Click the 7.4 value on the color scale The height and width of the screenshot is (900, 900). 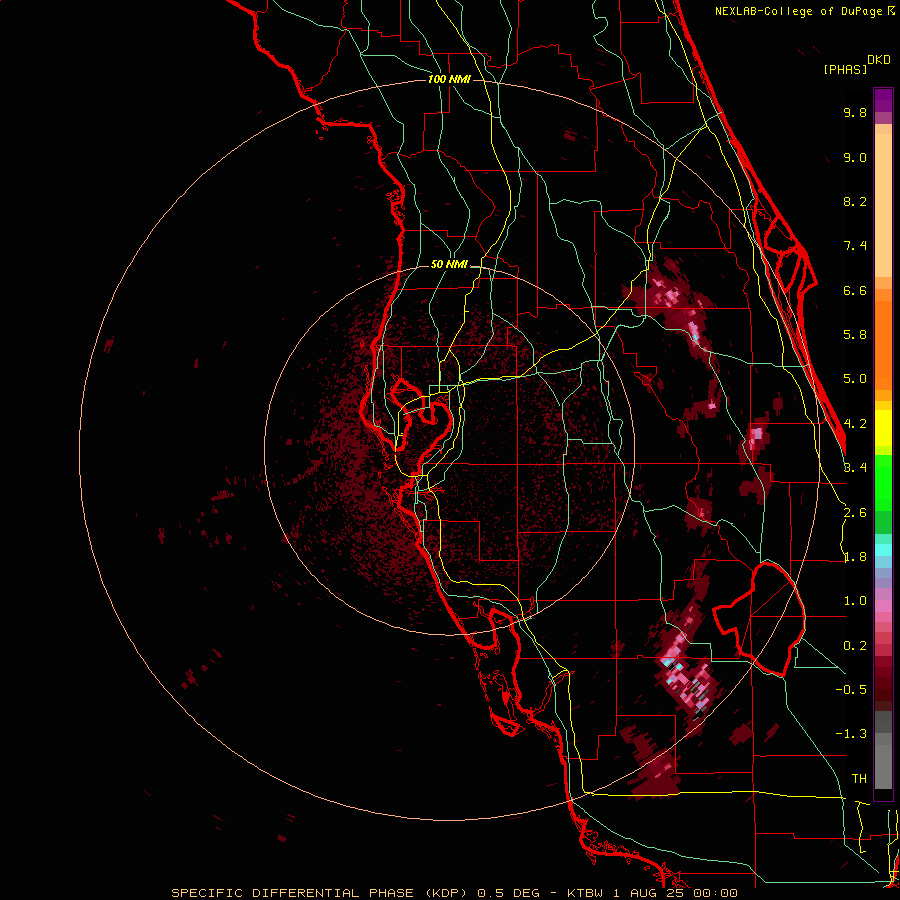pyautogui.click(x=855, y=246)
